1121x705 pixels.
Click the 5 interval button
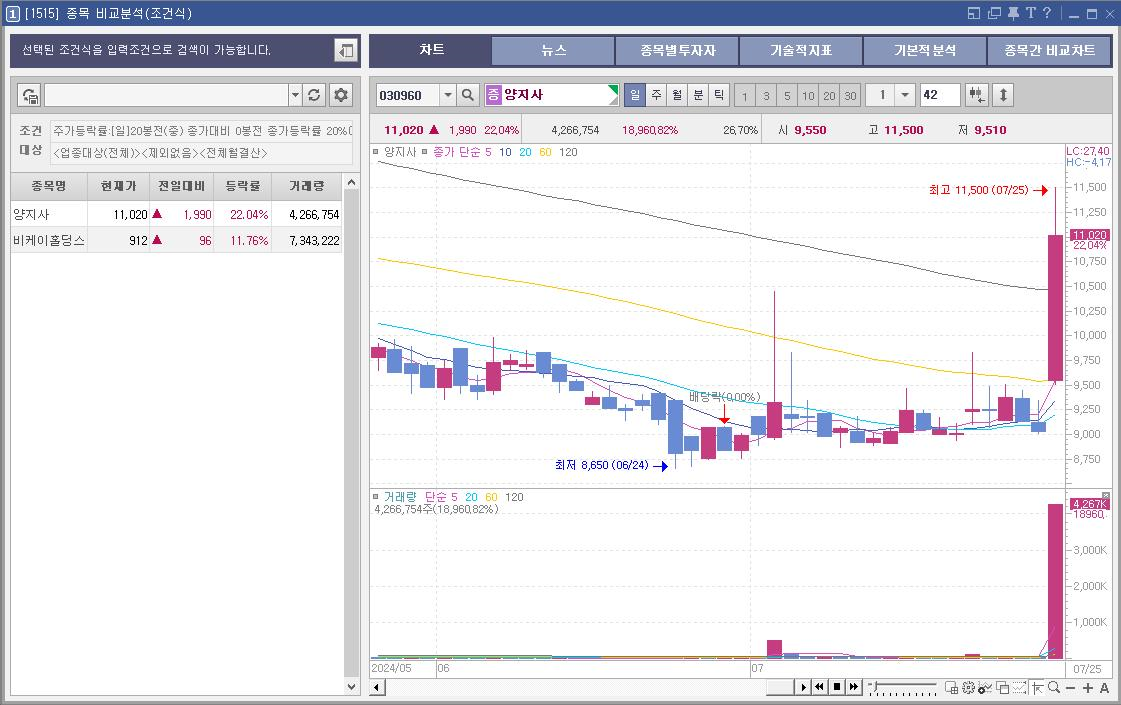[787, 95]
